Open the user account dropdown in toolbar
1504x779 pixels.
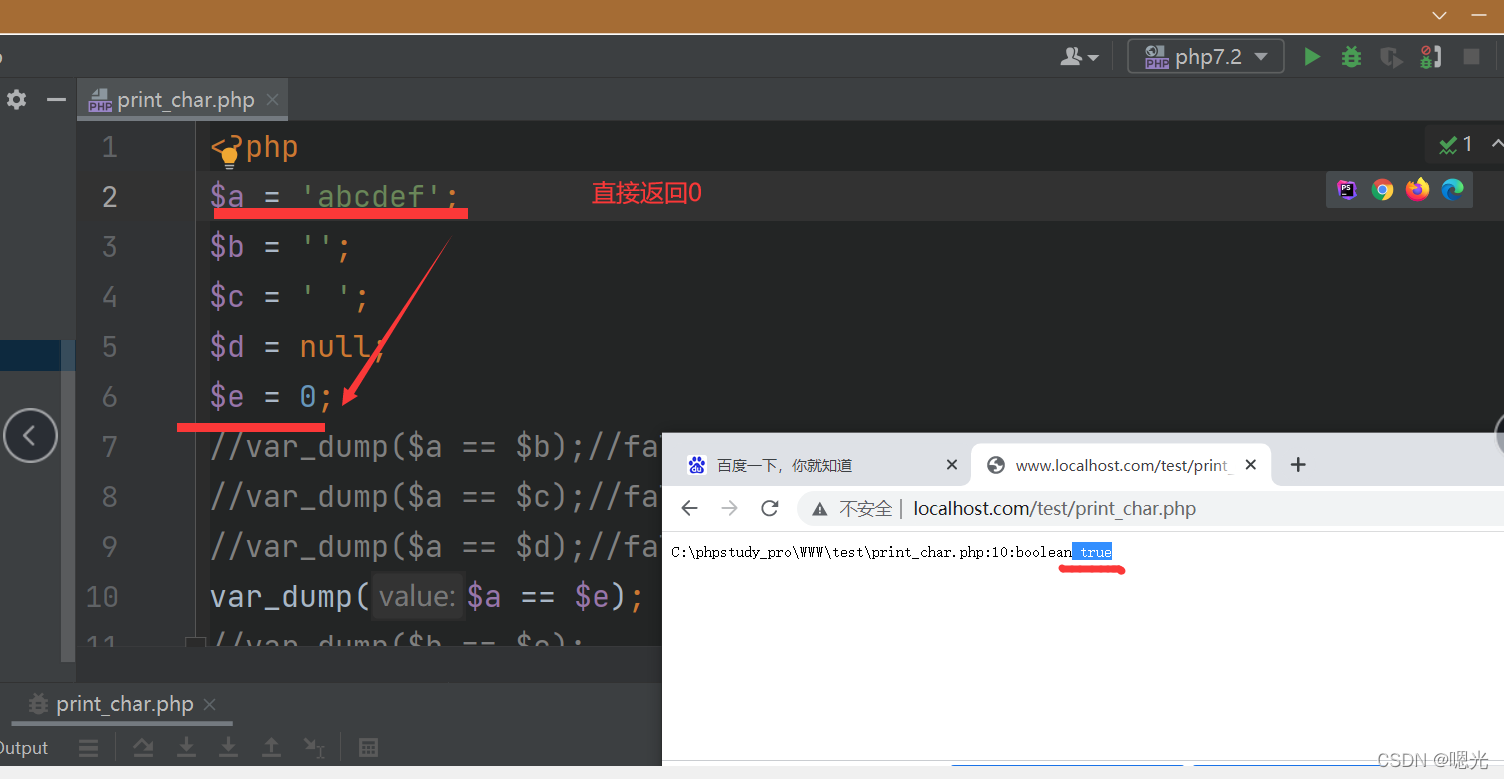click(x=1079, y=57)
